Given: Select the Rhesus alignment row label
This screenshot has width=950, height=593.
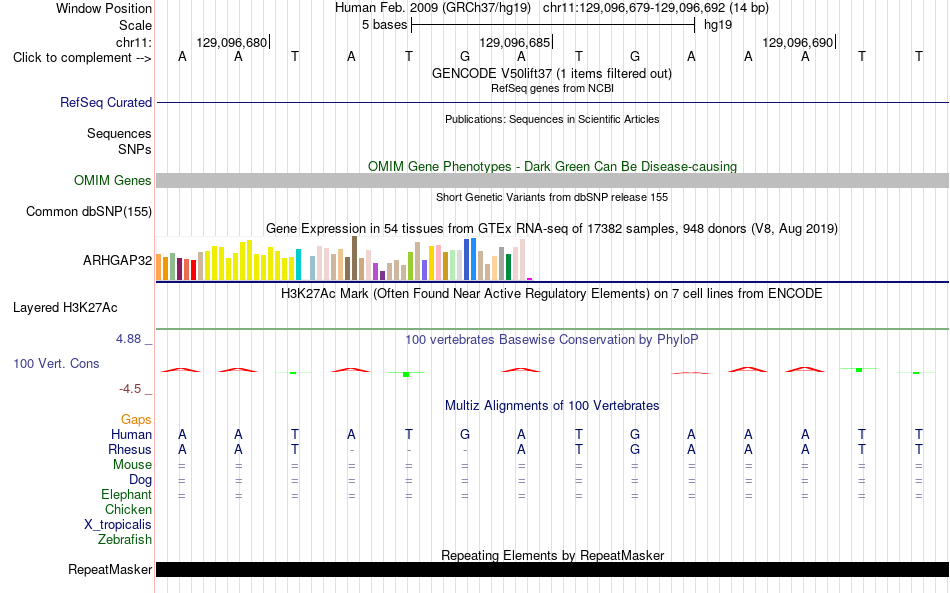Looking at the screenshot, I should [x=130, y=449].
